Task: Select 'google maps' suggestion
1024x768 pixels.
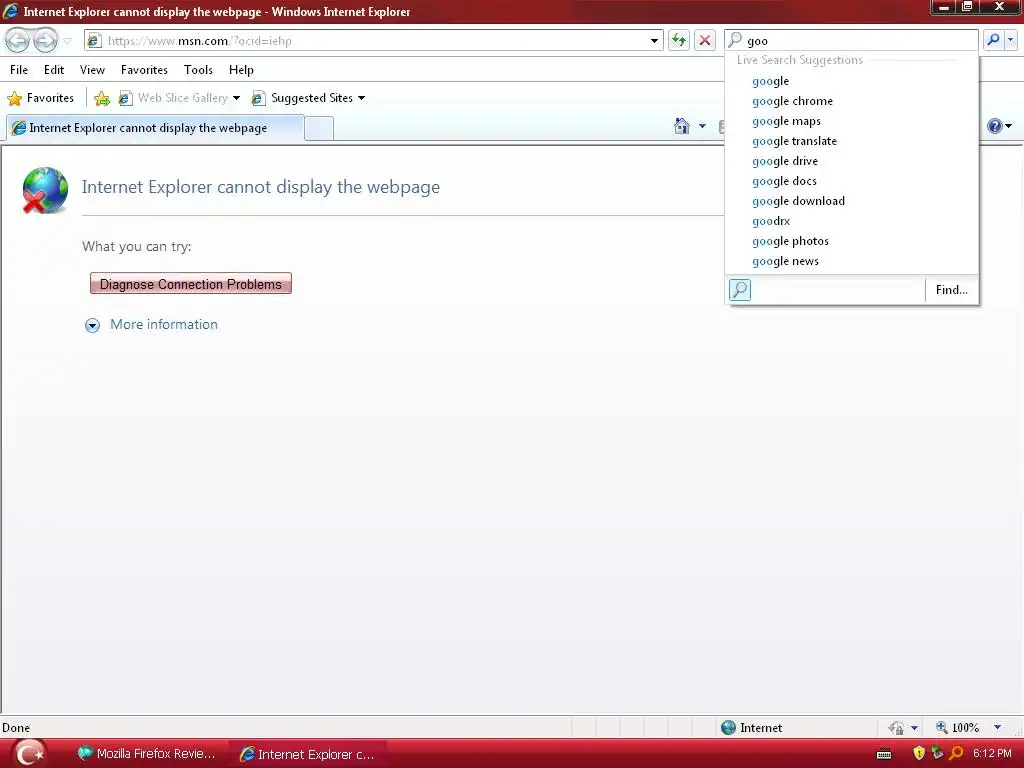Action: point(852,121)
